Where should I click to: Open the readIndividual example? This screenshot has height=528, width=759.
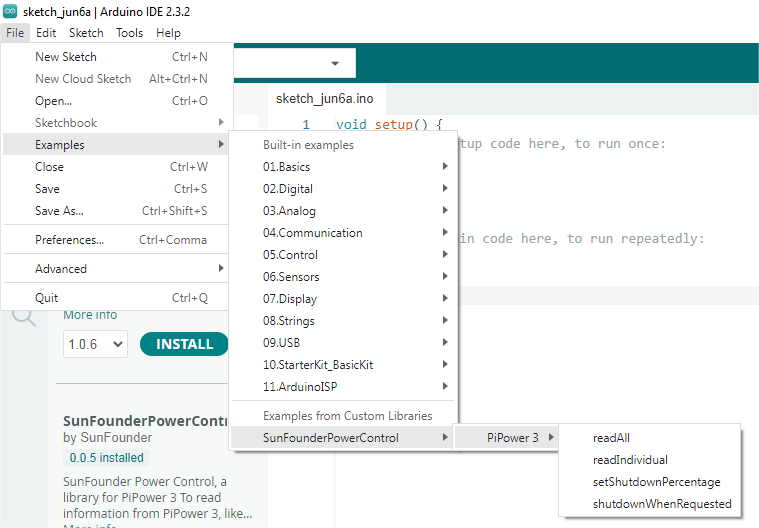pyautogui.click(x=650, y=460)
